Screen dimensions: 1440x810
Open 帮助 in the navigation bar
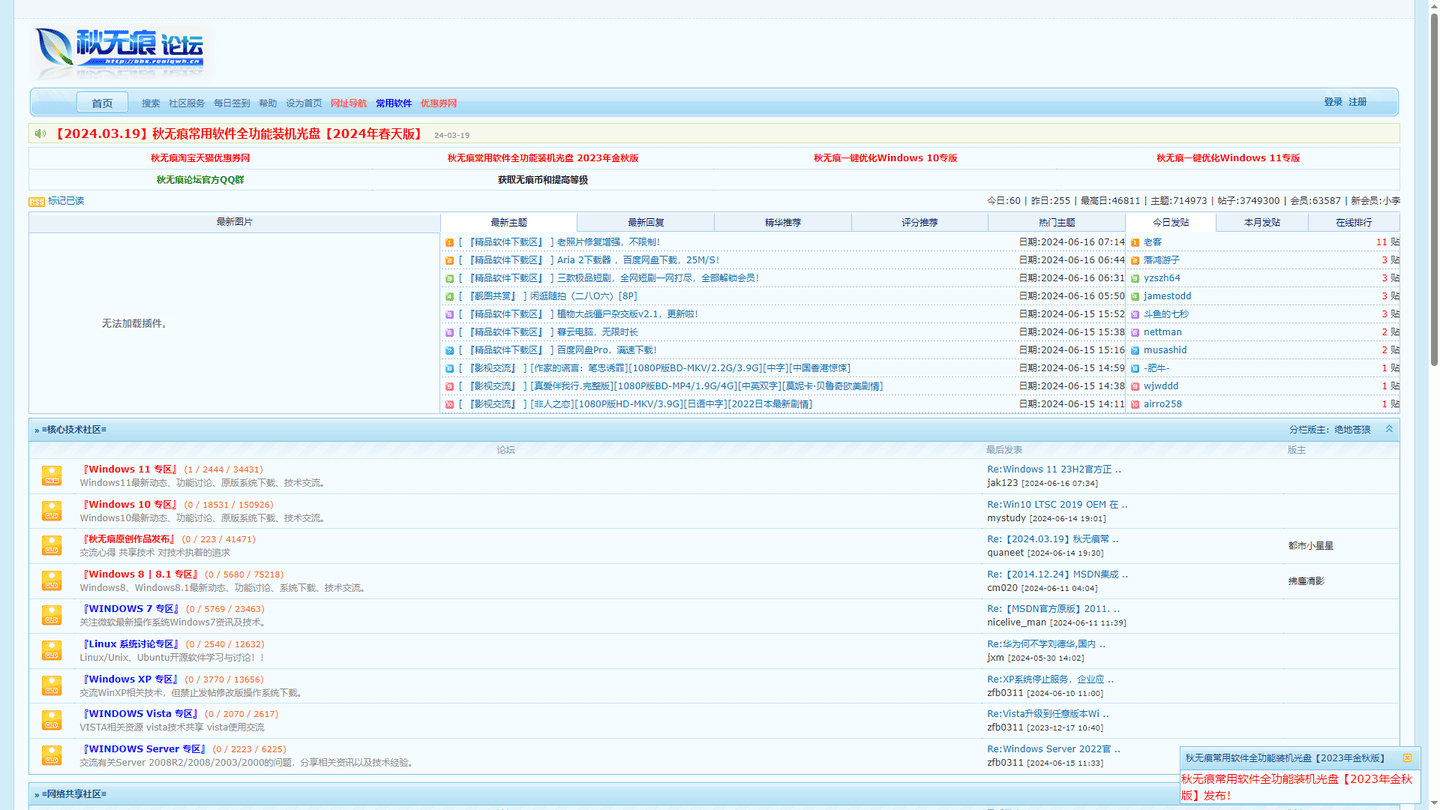click(x=268, y=104)
